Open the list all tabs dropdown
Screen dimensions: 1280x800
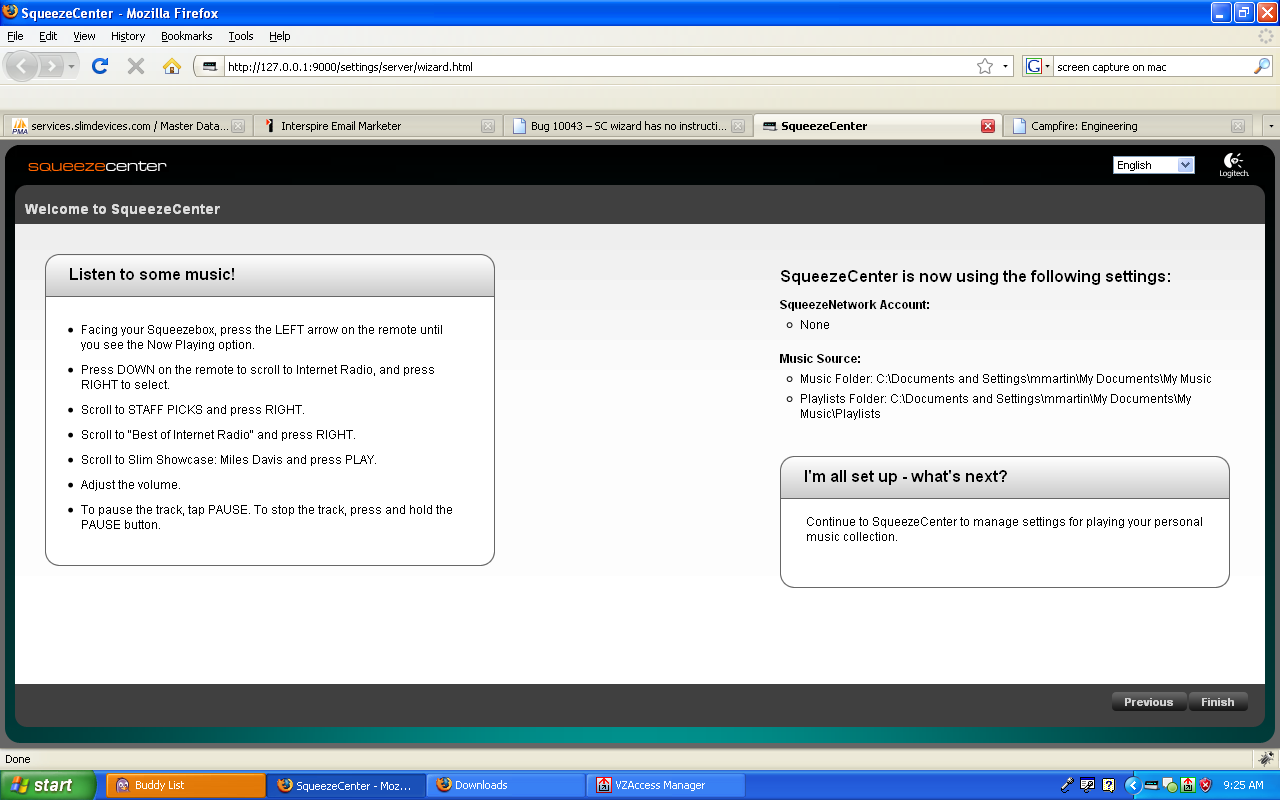click(1270, 126)
